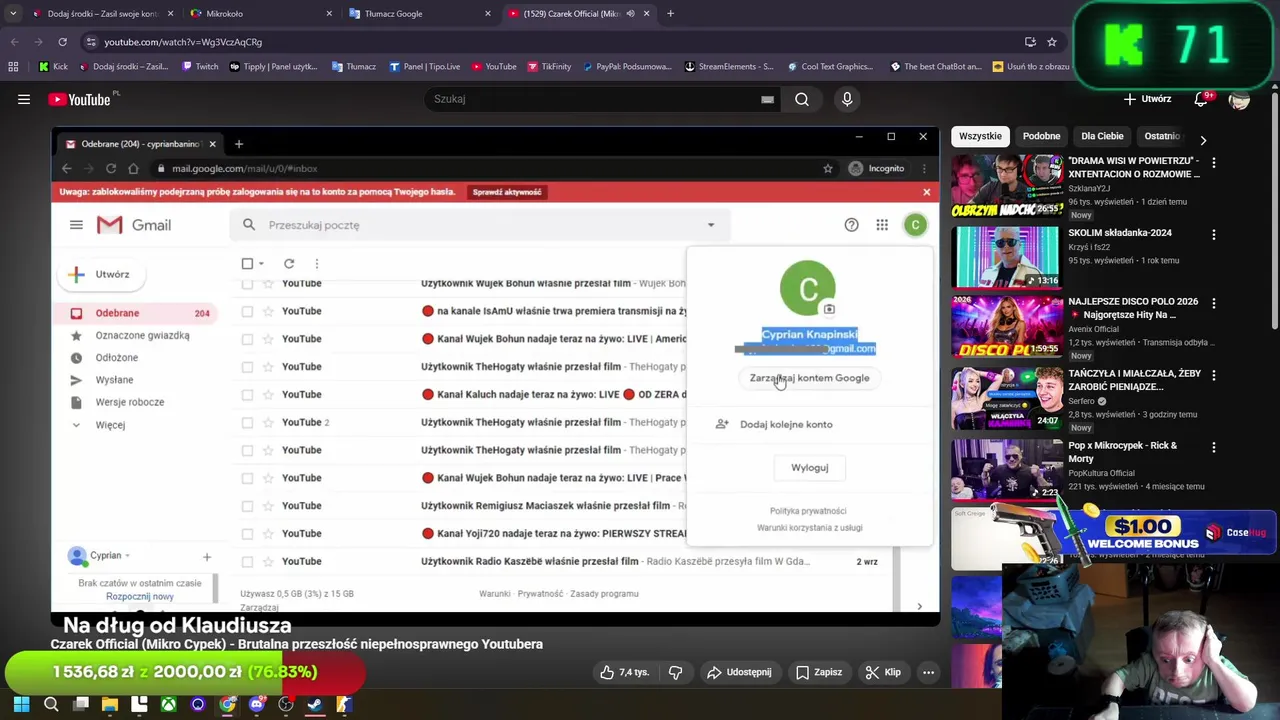Star the 'YouTube 2' conversation row

click(268, 422)
